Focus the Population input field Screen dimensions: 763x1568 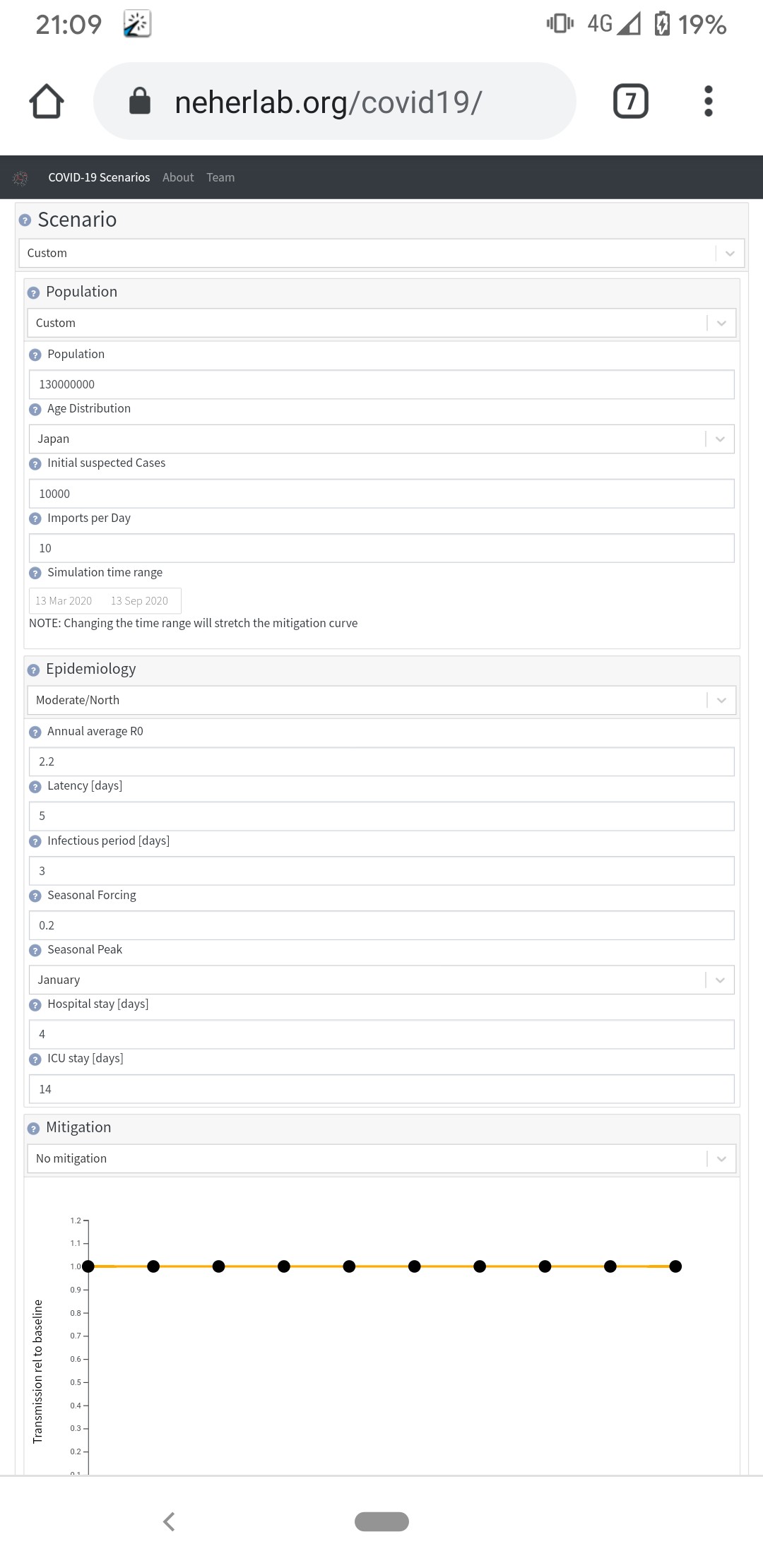tap(381, 384)
